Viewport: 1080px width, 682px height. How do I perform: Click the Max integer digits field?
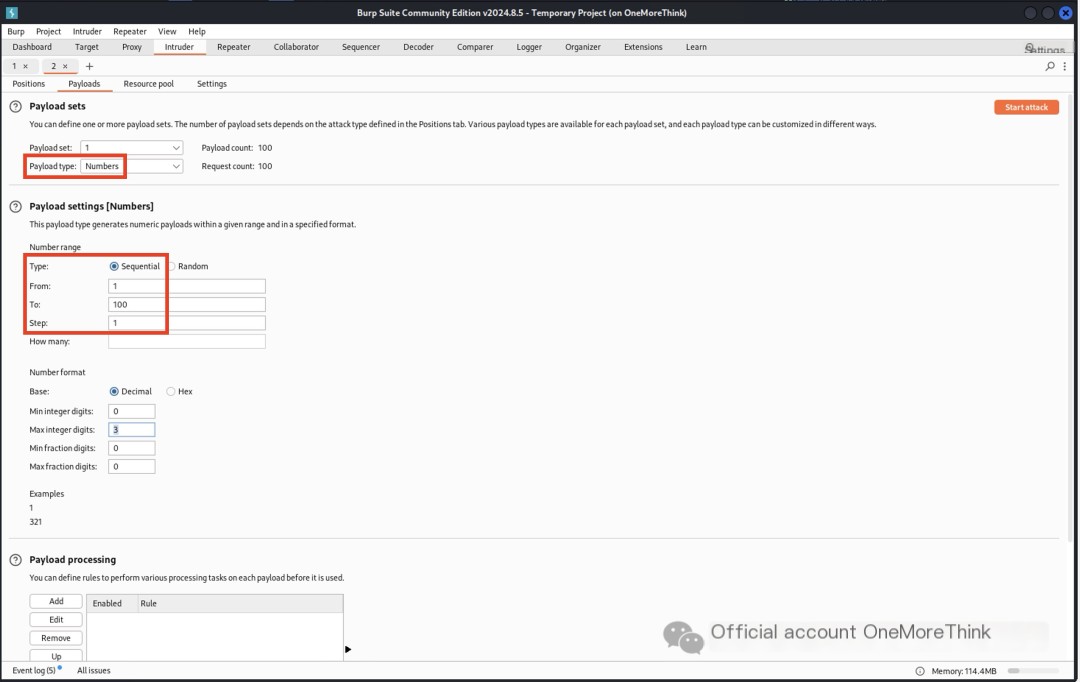(x=132, y=430)
